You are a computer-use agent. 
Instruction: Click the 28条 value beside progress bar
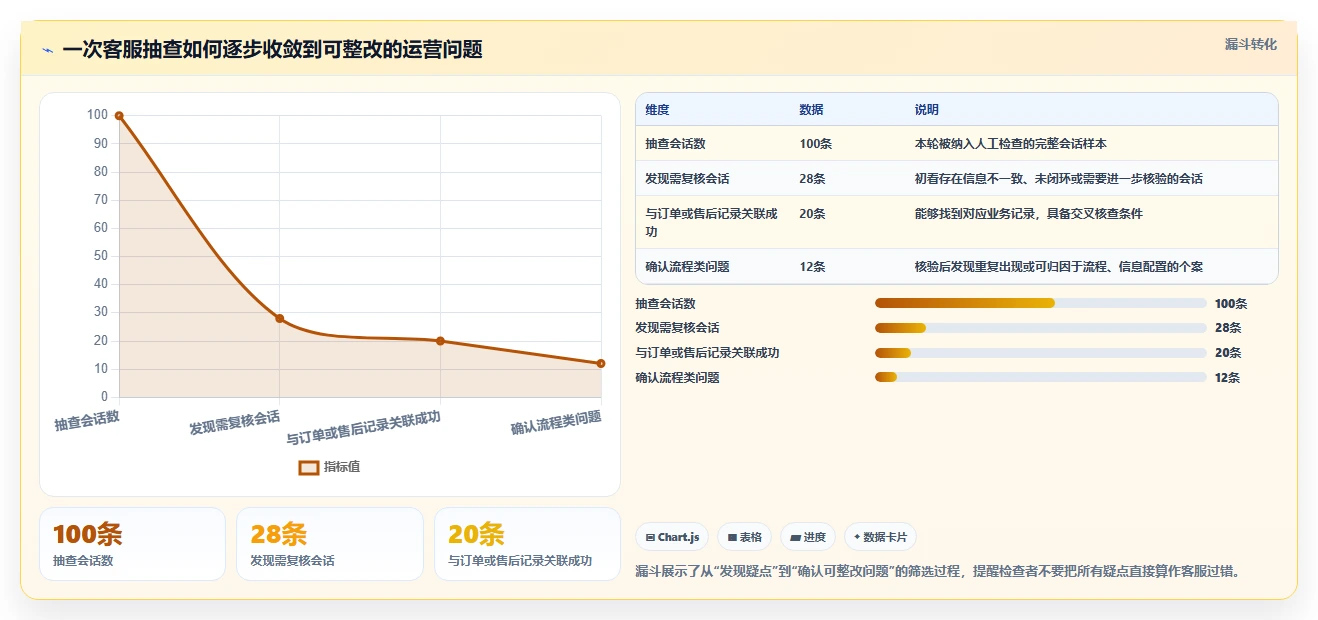pos(1228,328)
